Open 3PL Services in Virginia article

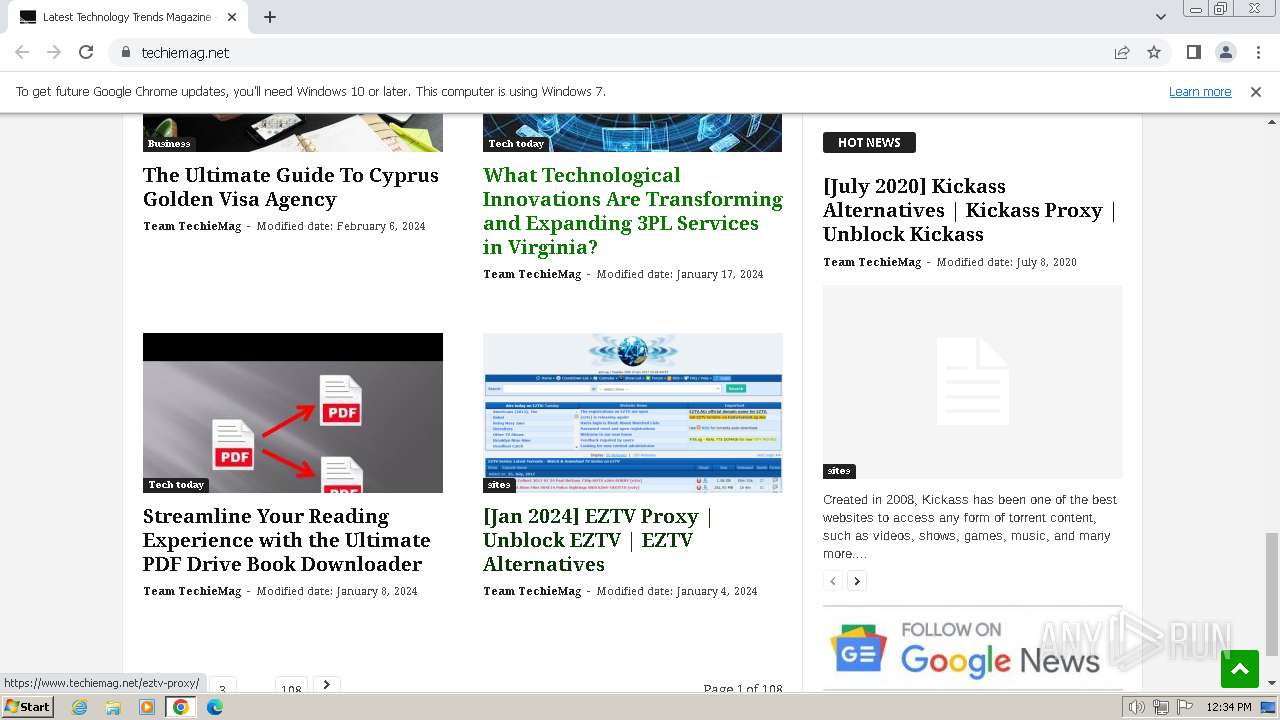pyautogui.click(x=632, y=211)
